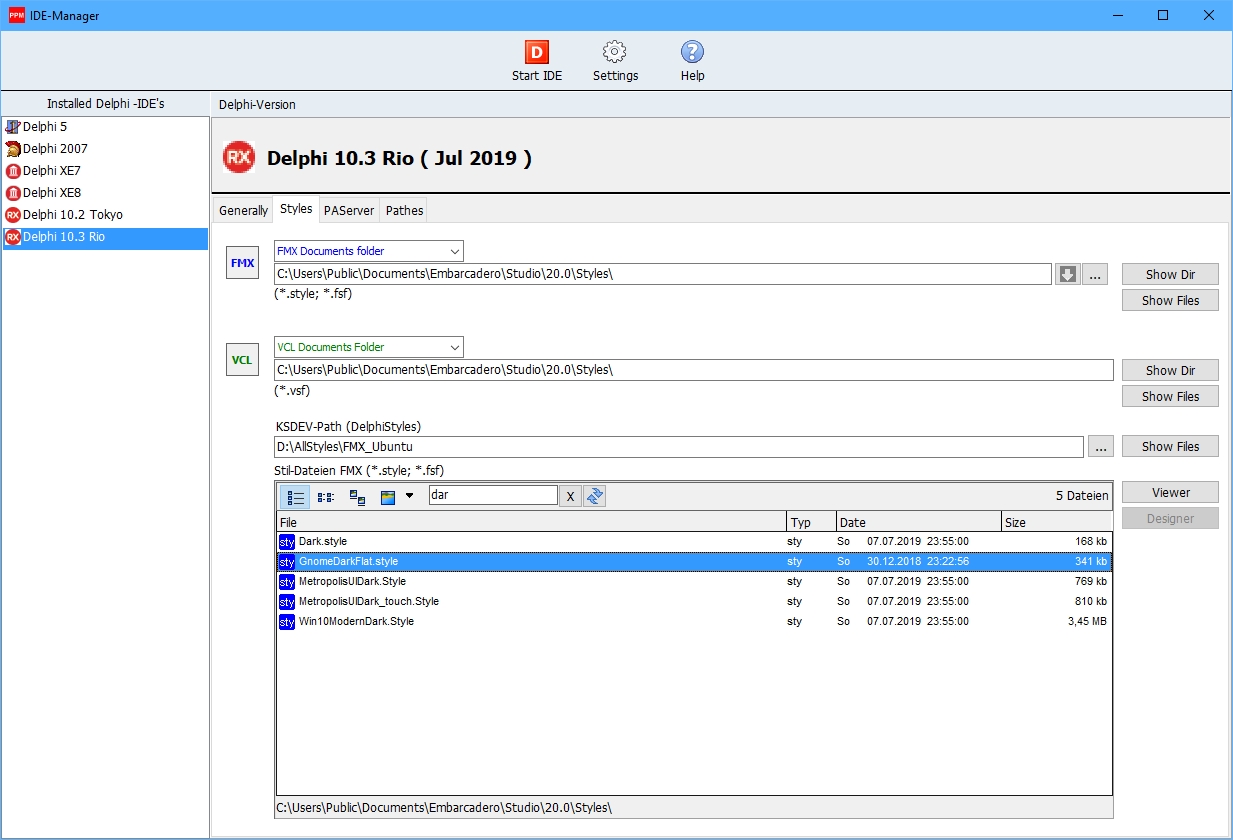This screenshot has width=1233, height=840.
Task: Open Settings via the gear icon
Action: pos(615,53)
